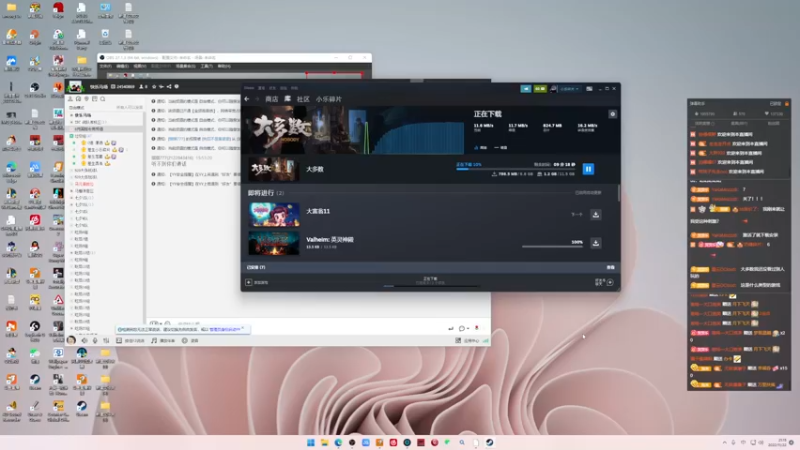800x450 pixels.
Task: Click the taskbar clock
Action: click(780, 442)
